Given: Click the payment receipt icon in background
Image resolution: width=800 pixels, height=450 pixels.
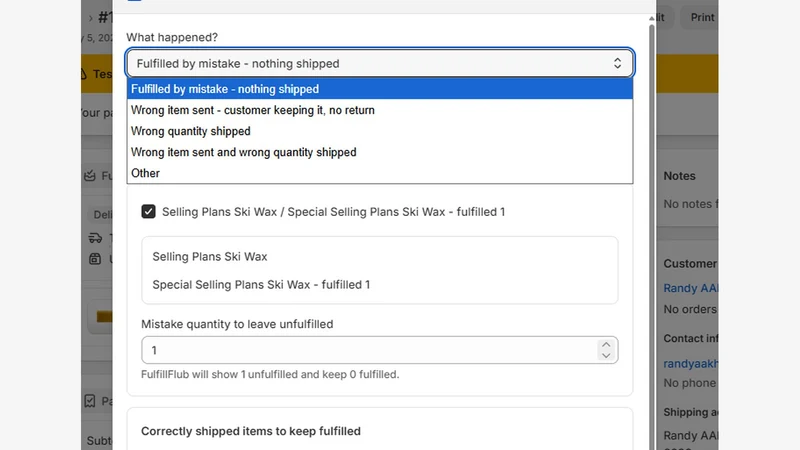Looking at the screenshot, I should 90,401.
